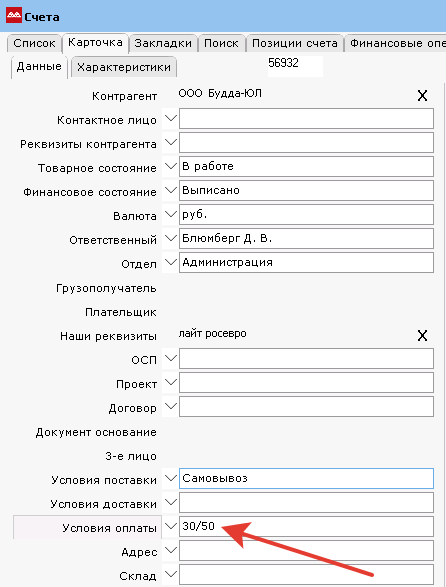Select the Закладки tab
This screenshot has width=446, height=587.
[x=163, y=43]
